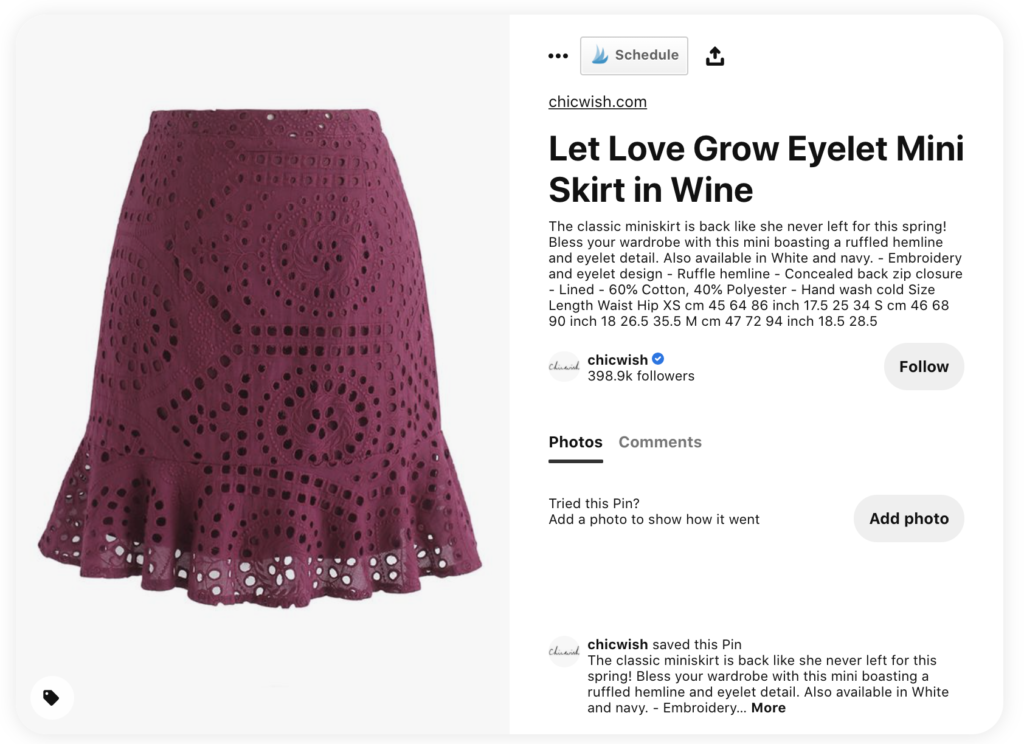Follow the chicwish account

tap(923, 367)
